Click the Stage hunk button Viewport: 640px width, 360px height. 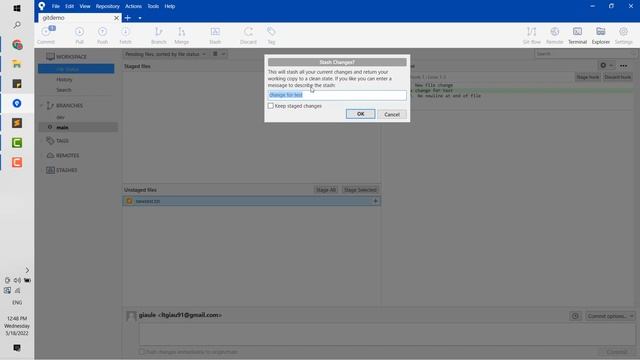(587, 77)
